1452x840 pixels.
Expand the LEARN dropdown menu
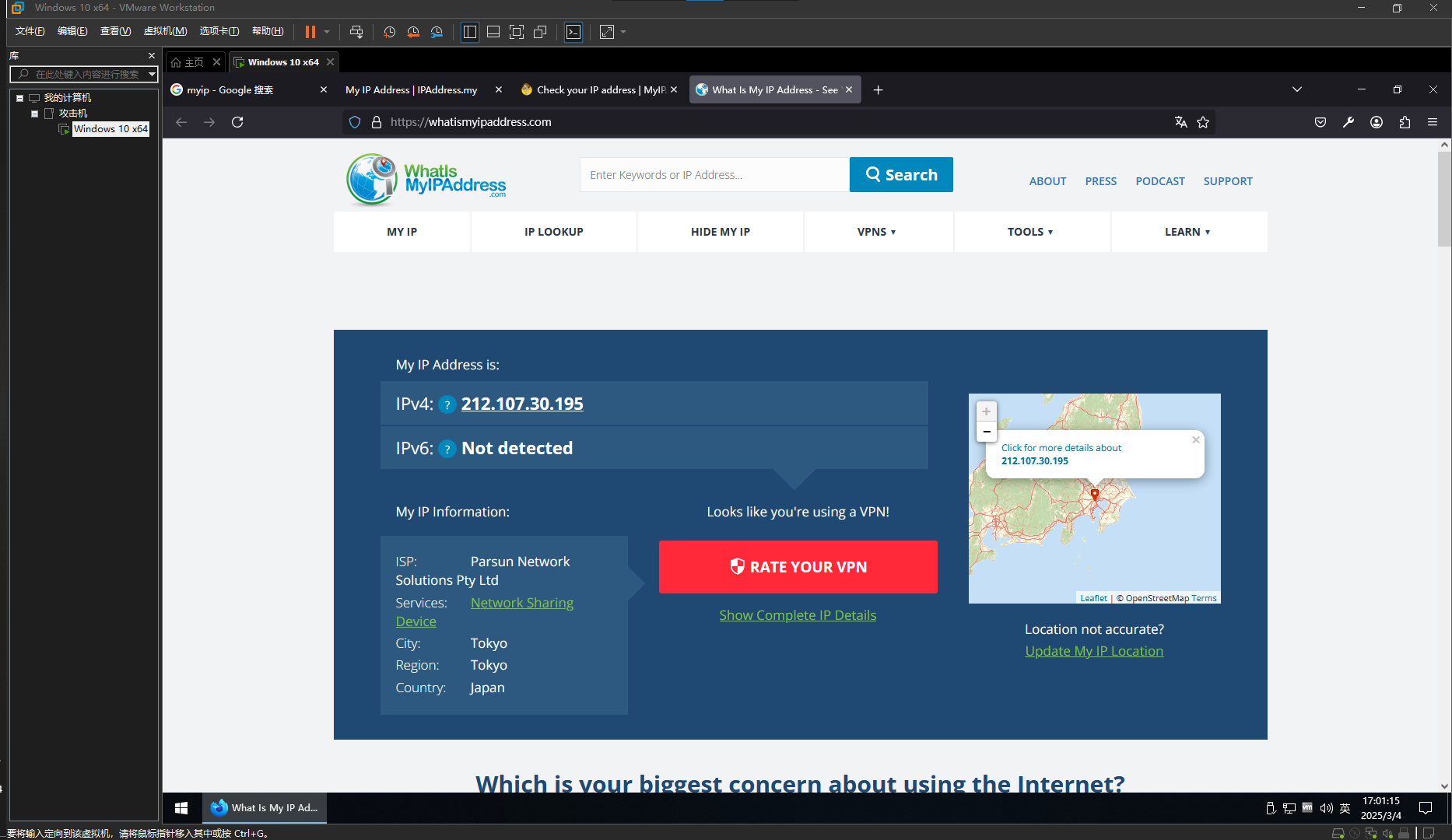click(1187, 232)
